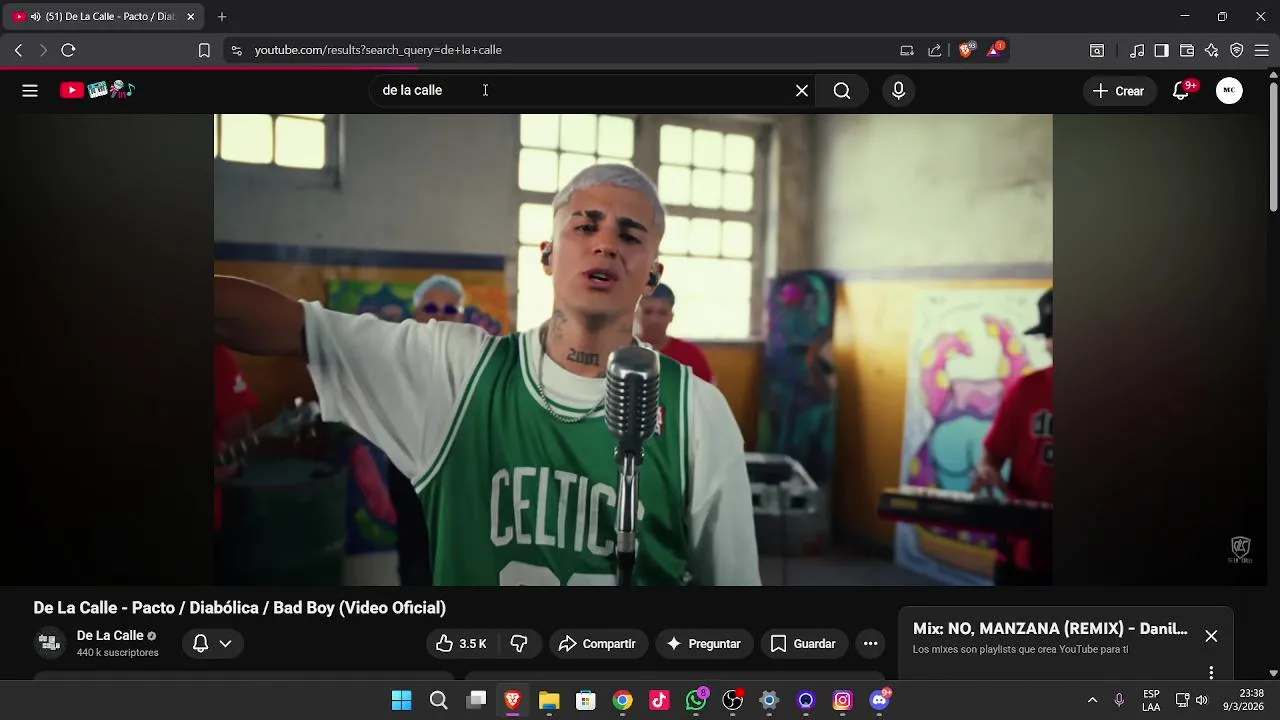Go to the YouTube home logo
Viewport: 1280px width, 720px height.
tap(97, 90)
